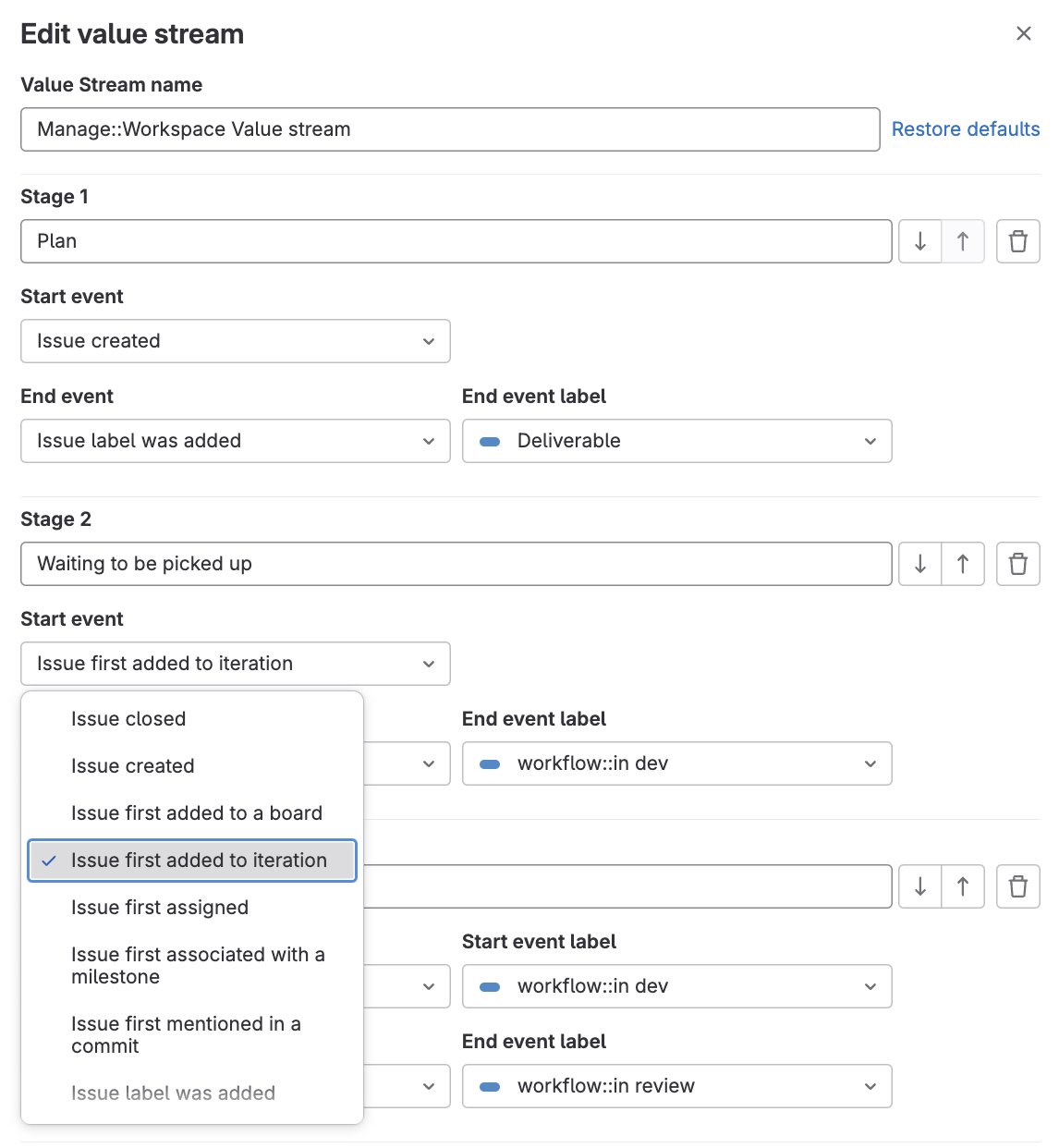Select Issue closed from the event list
1059x1148 pixels.
coord(128,718)
